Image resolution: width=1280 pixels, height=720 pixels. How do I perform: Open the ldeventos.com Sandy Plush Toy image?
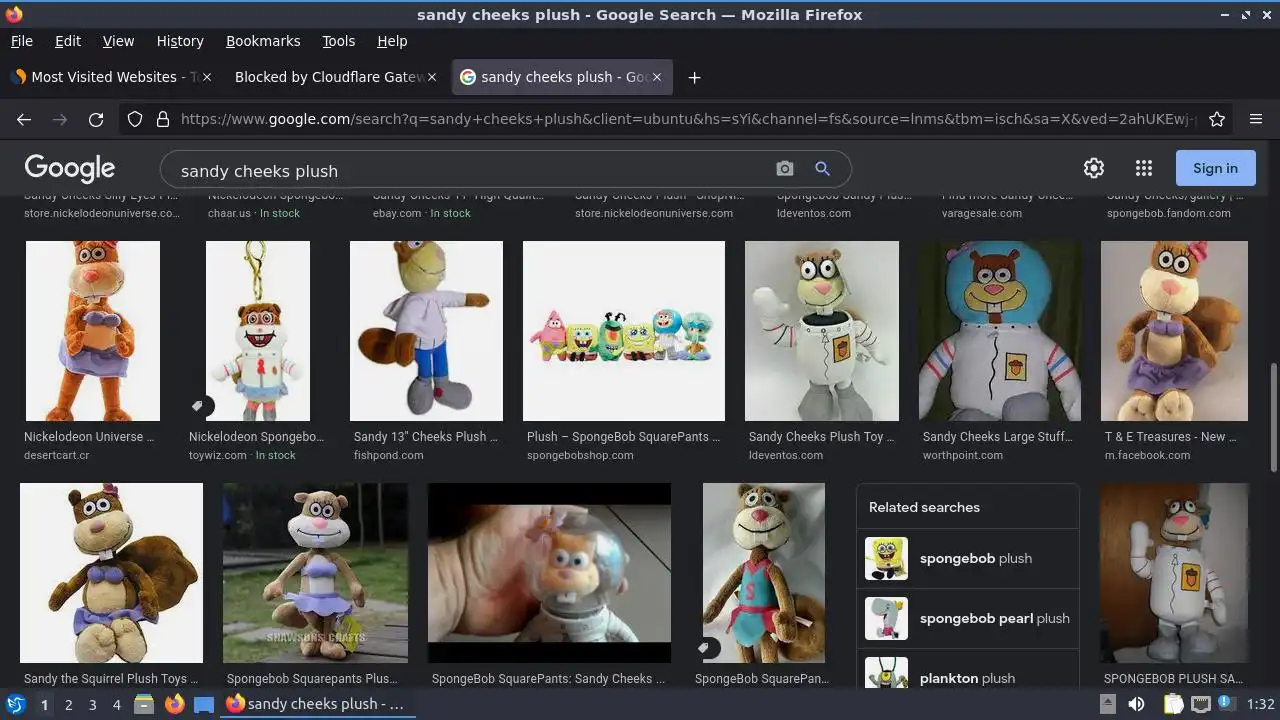(822, 331)
